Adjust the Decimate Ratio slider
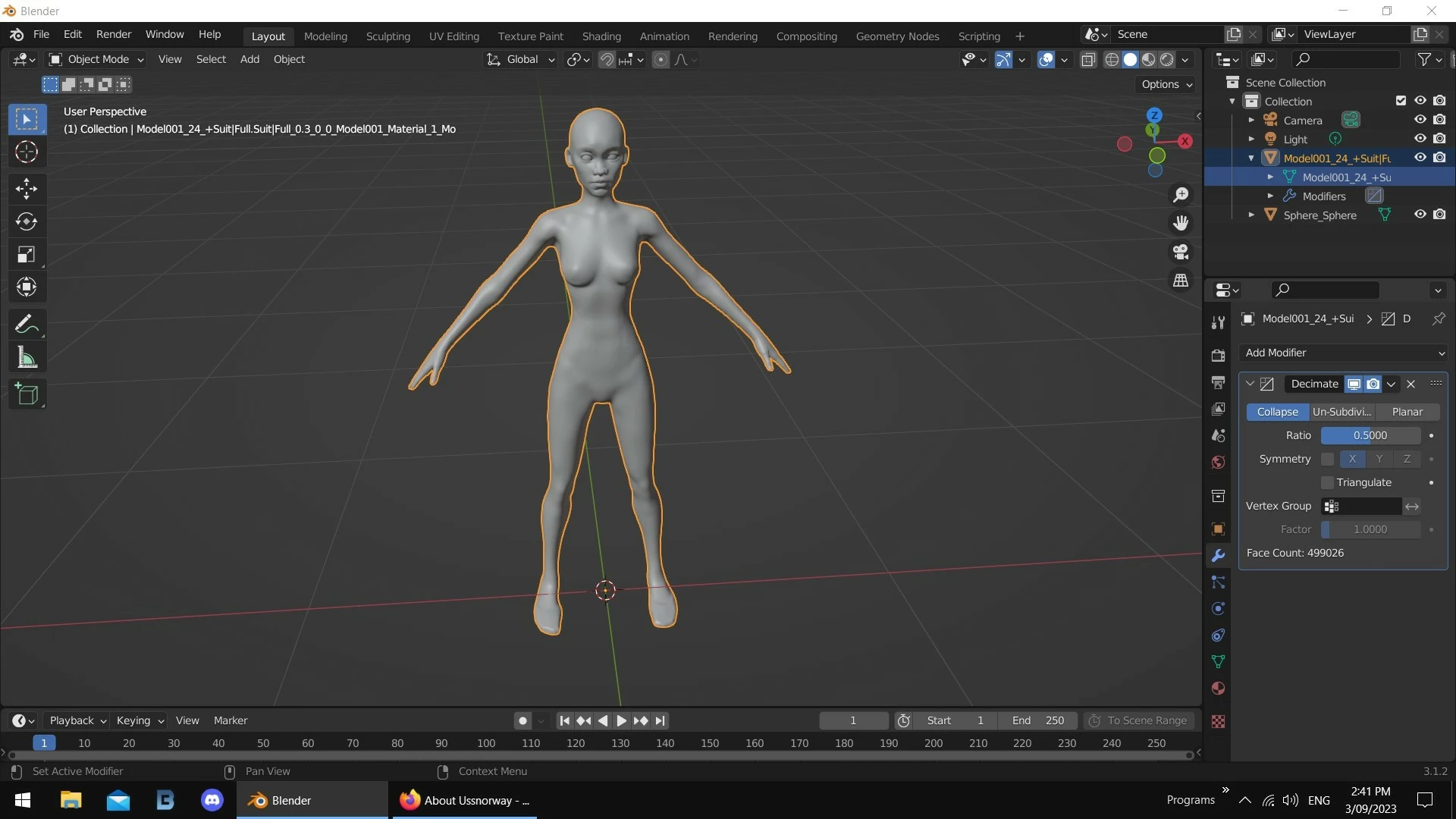This screenshot has height=819, width=1456. pyautogui.click(x=1370, y=435)
